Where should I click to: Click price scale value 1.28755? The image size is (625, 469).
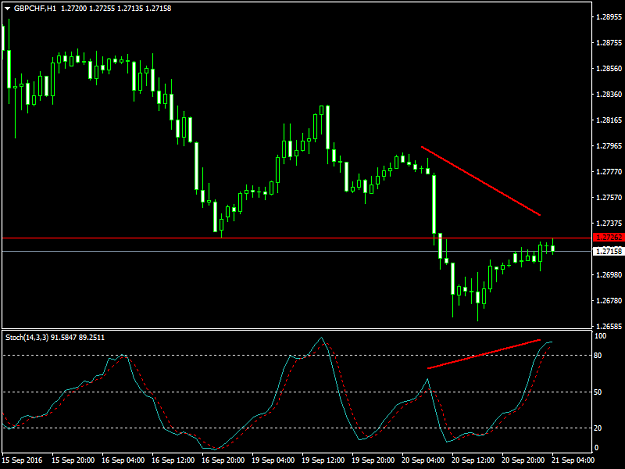[609, 43]
